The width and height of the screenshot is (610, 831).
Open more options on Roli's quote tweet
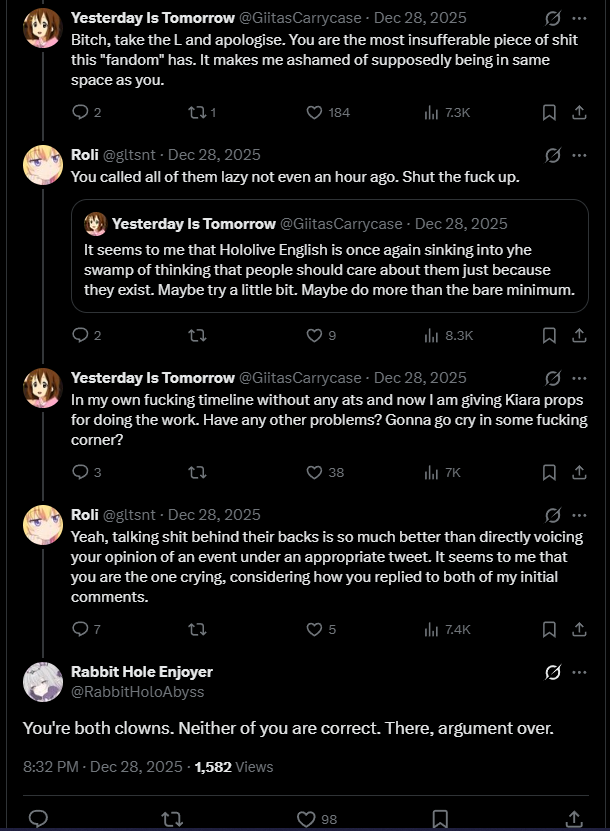pyautogui.click(x=580, y=155)
